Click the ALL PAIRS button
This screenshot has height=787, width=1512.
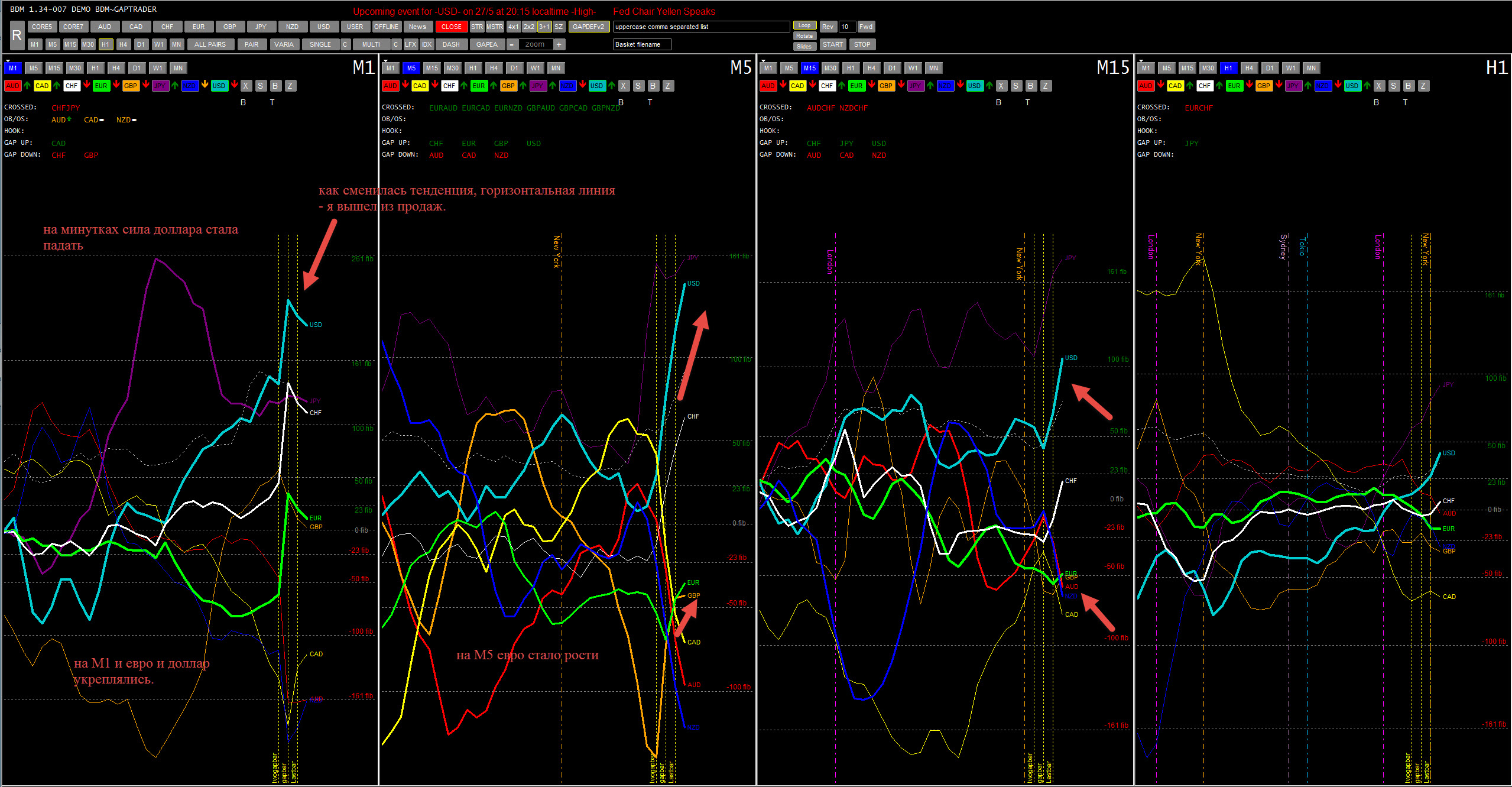coord(210,44)
